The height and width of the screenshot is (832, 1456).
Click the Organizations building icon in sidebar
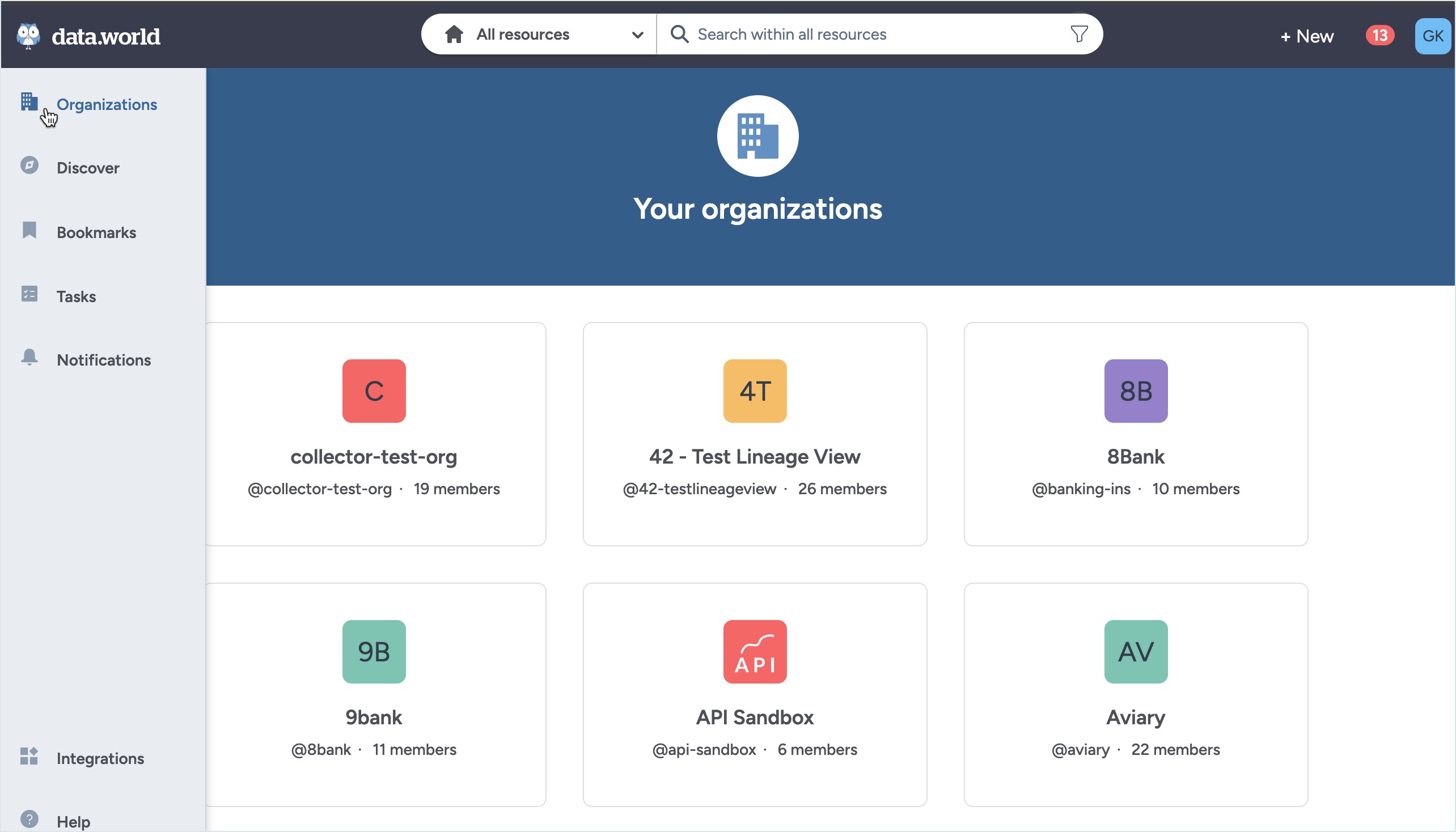[x=29, y=101]
